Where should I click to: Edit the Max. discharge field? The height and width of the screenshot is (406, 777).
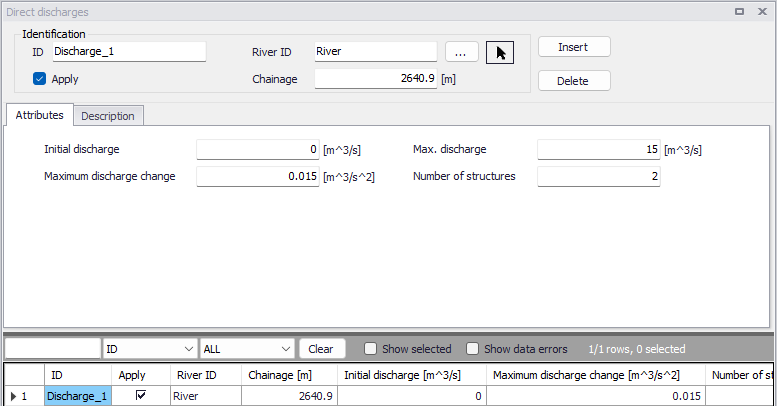[x=599, y=149]
